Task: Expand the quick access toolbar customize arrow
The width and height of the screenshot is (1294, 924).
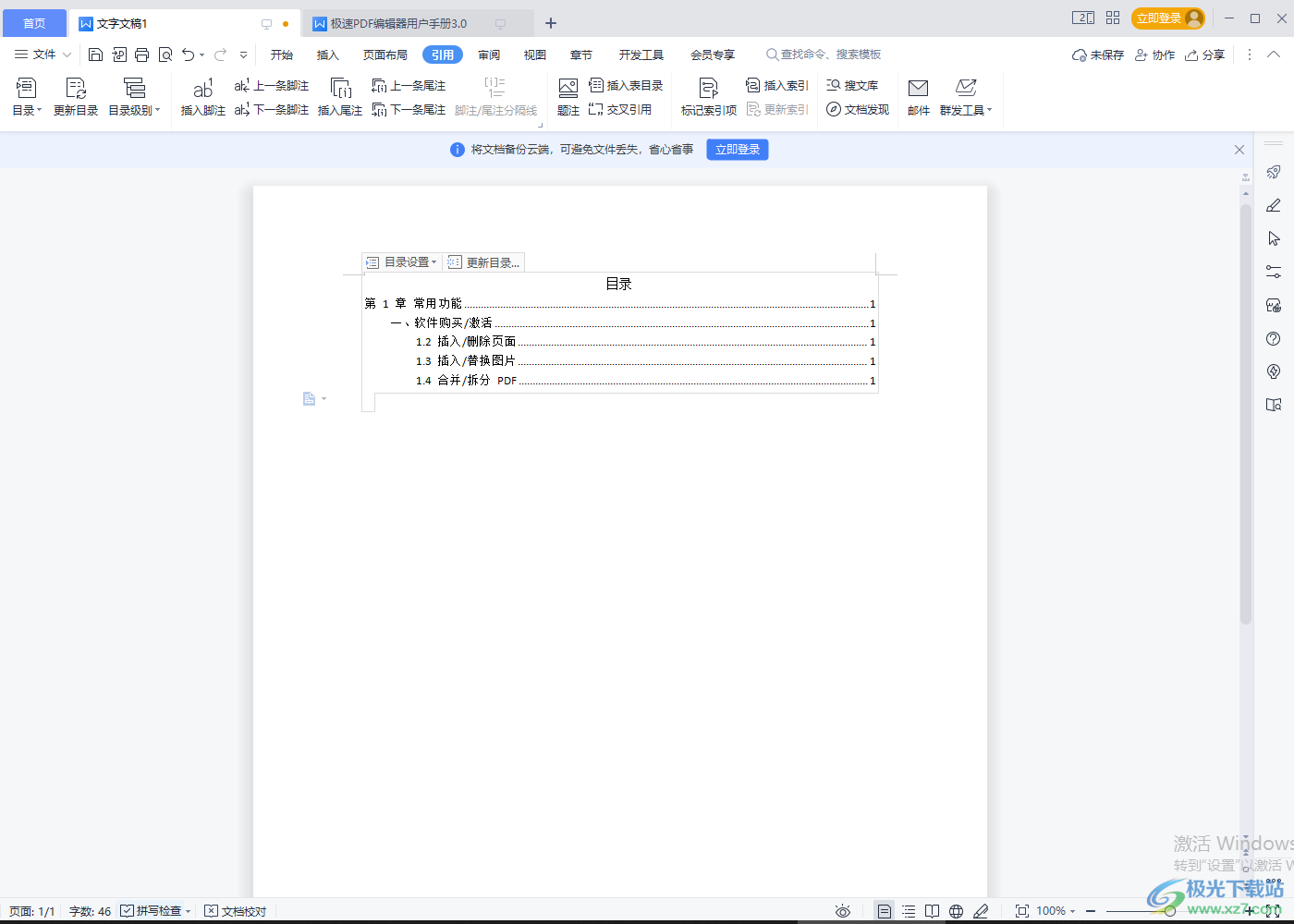Action: (244, 55)
